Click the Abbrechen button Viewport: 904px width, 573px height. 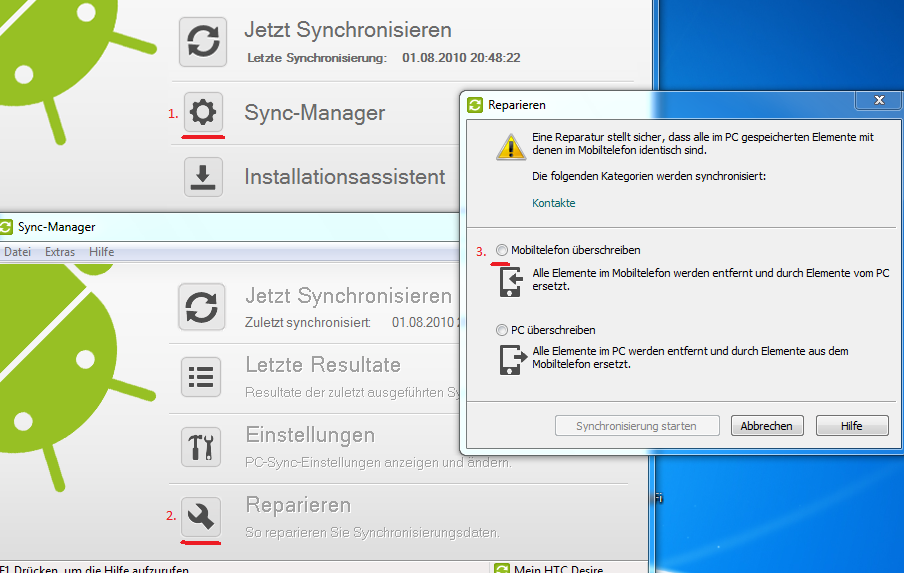pyautogui.click(x=767, y=426)
